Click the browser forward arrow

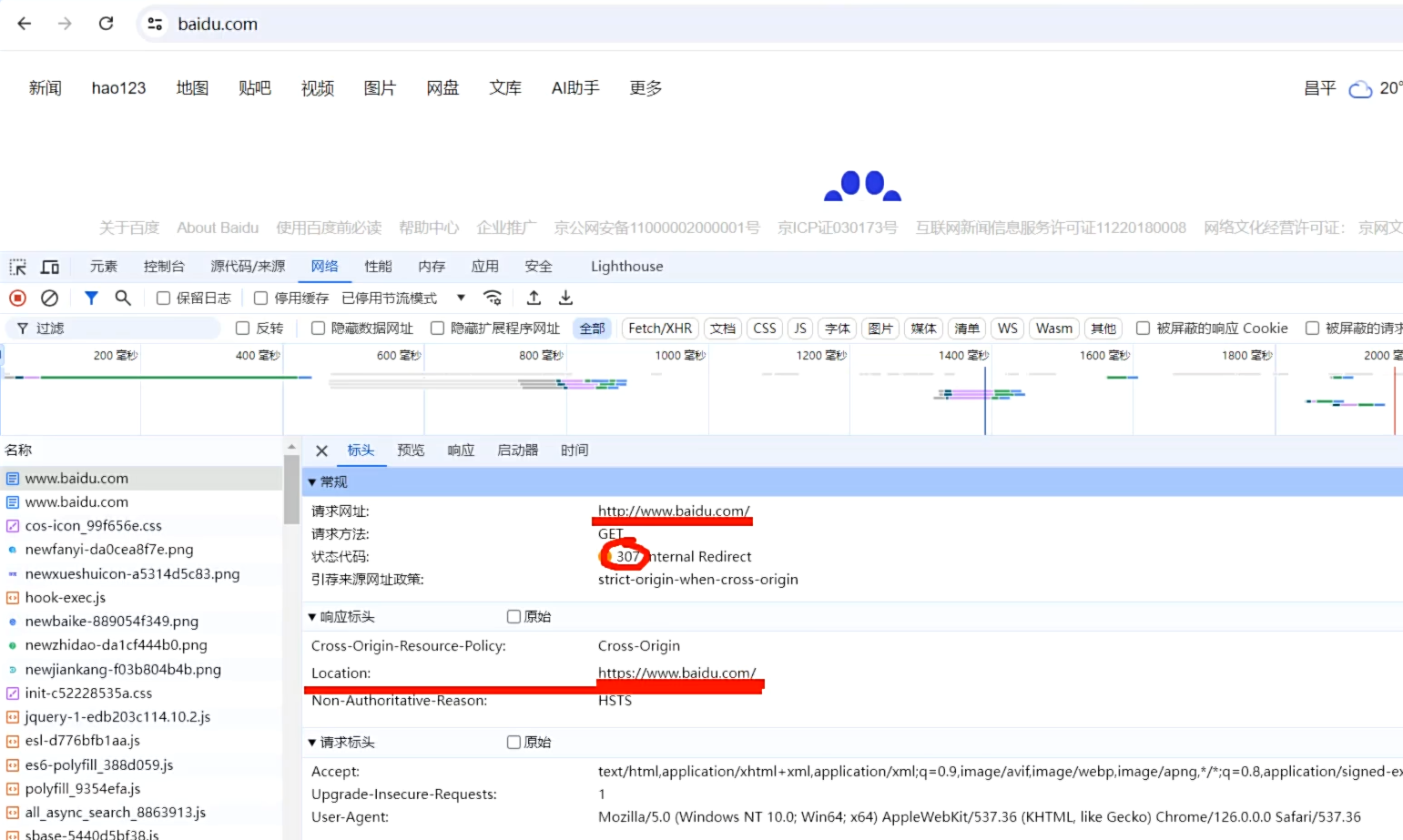tap(65, 24)
